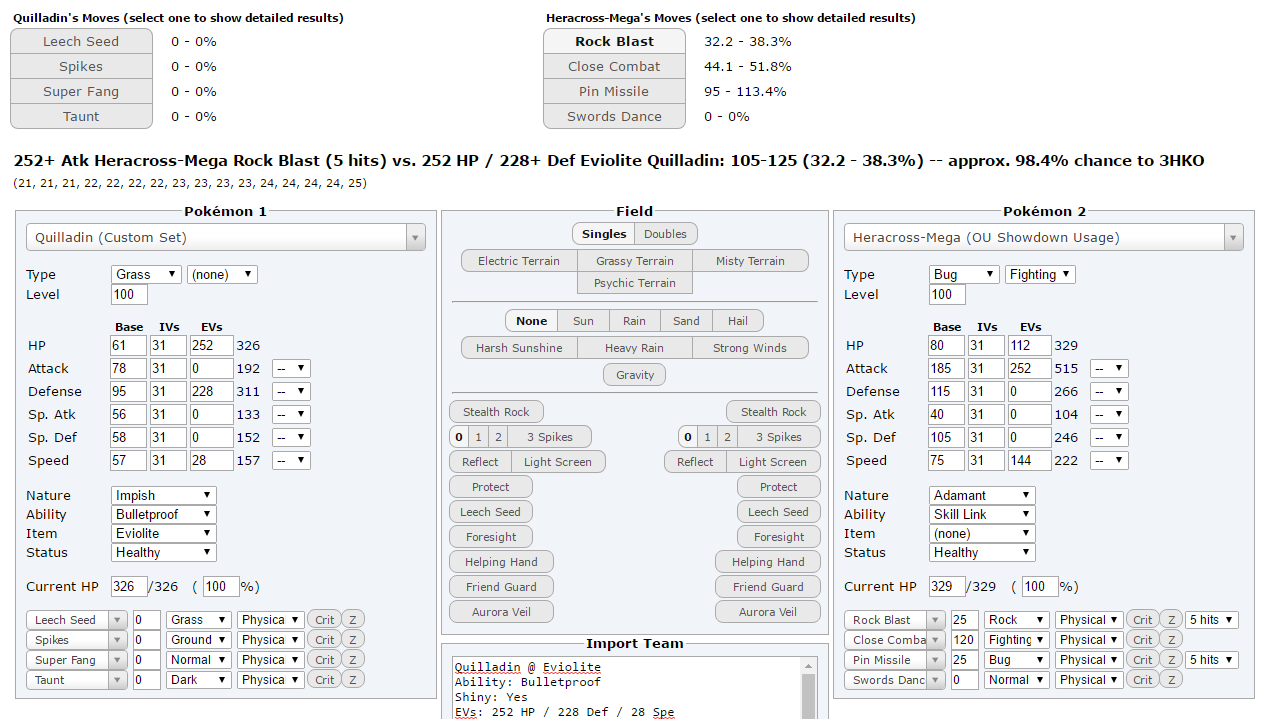The width and height of the screenshot is (1276, 719).
Task: Toggle Gravity on the field
Action: click(635, 375)
